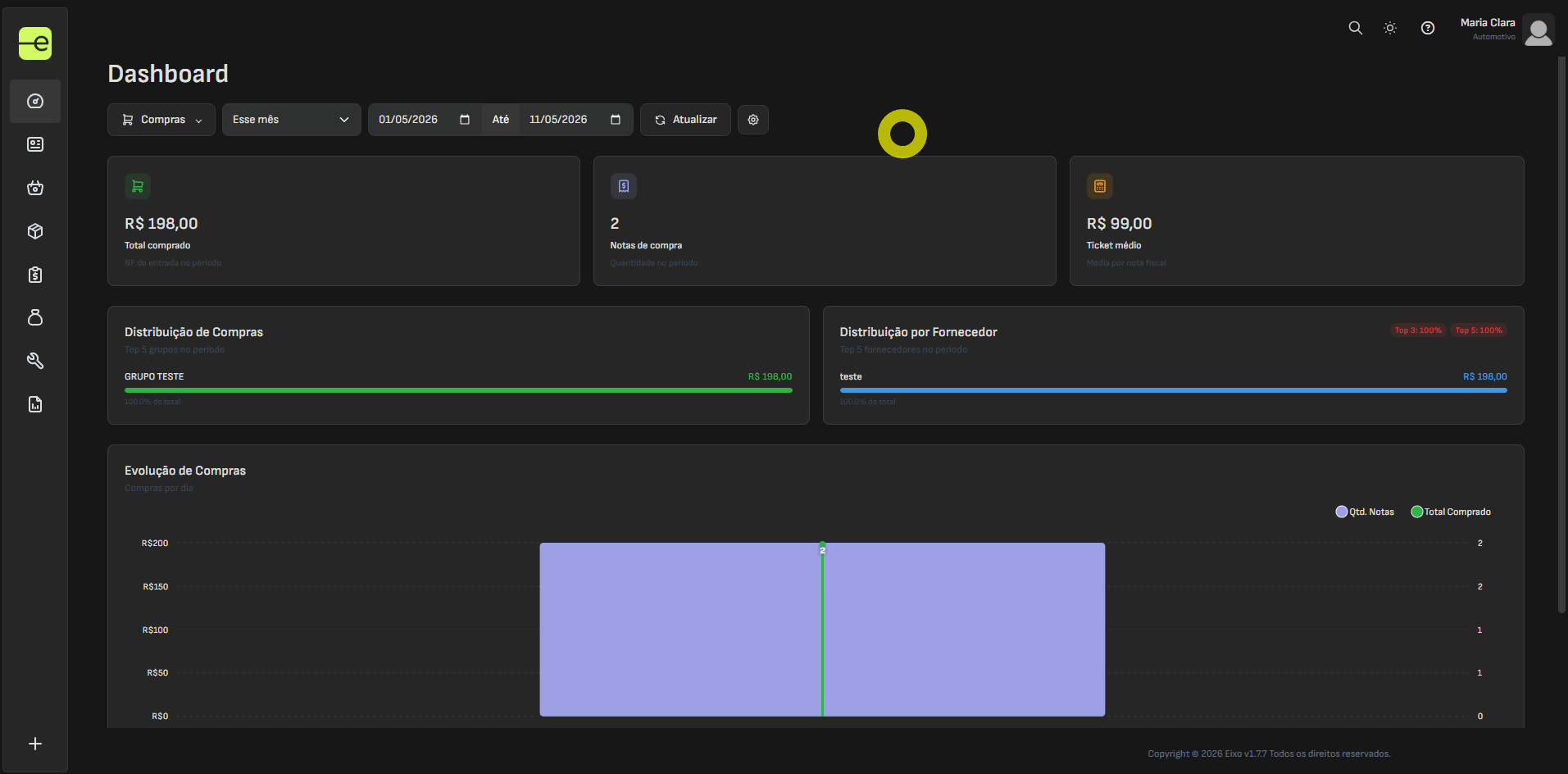Click the Copyright 2026 Eixo footer text
The height and width of the screenshot is (774, 1568).
coord(1269,754)
